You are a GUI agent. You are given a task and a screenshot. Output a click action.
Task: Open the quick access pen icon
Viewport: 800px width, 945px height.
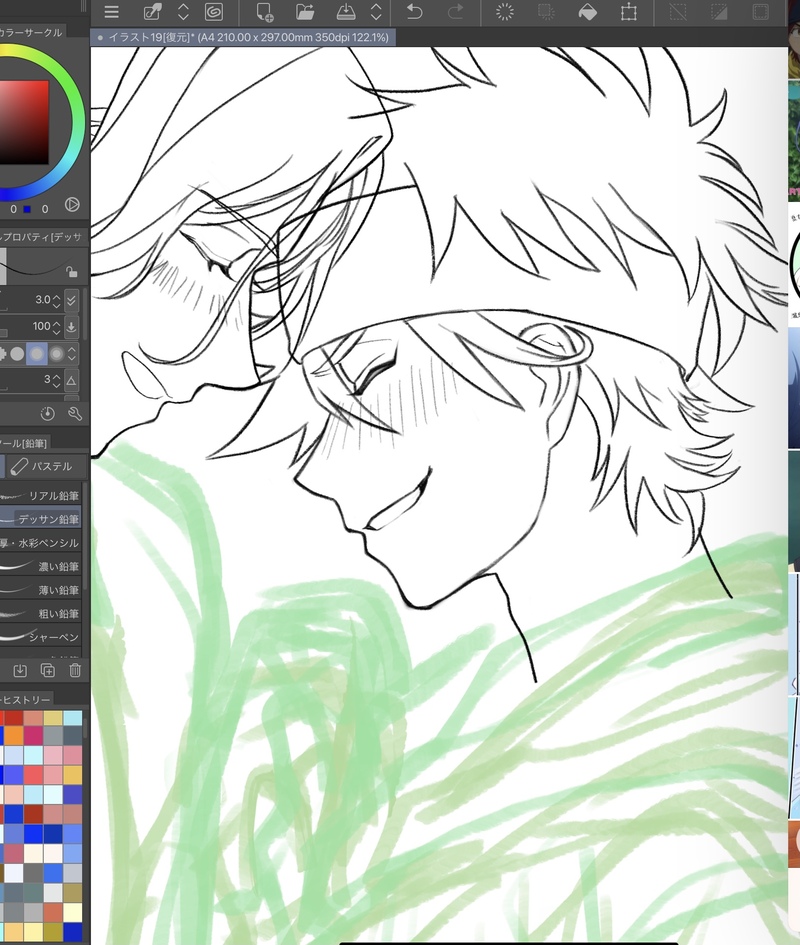[153, 12]
